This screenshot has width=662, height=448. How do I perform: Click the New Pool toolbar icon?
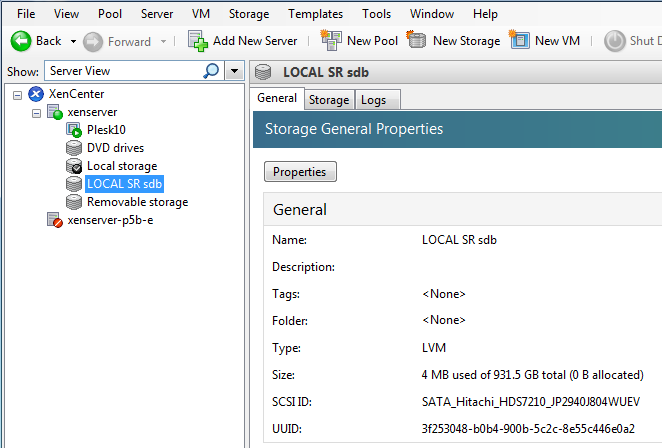(330, 41)
